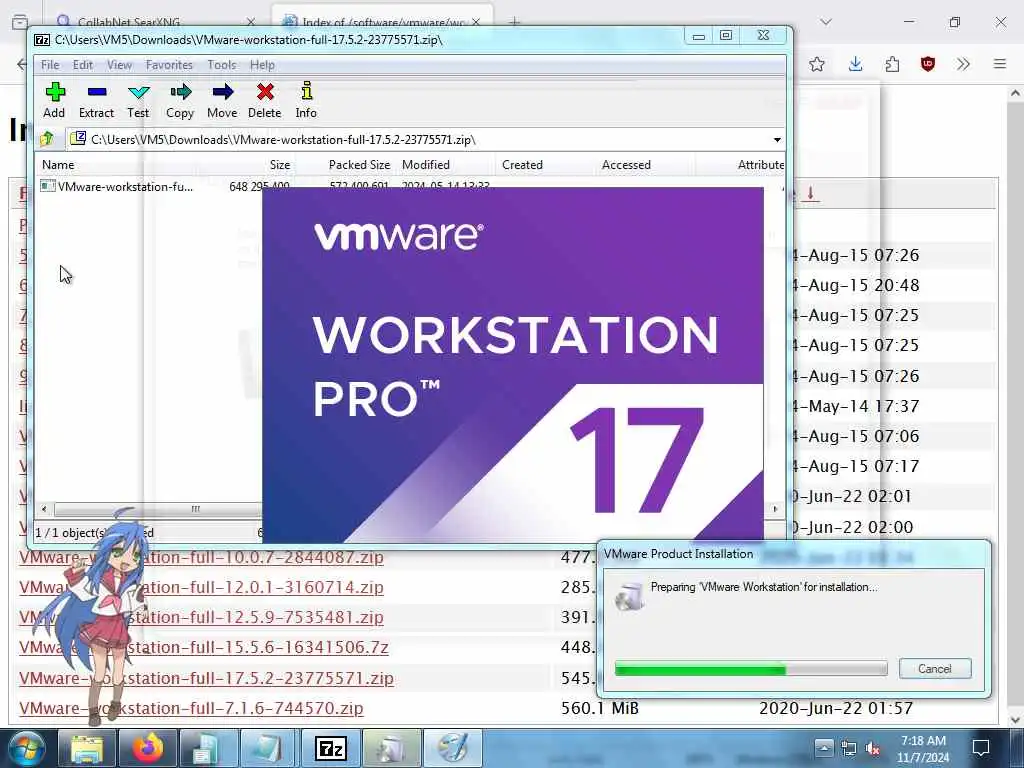The height and width of the screenshot is (768, 1024).
Task: Open the installer taskbar item beside 7z
Action: (x=391, y=748)
